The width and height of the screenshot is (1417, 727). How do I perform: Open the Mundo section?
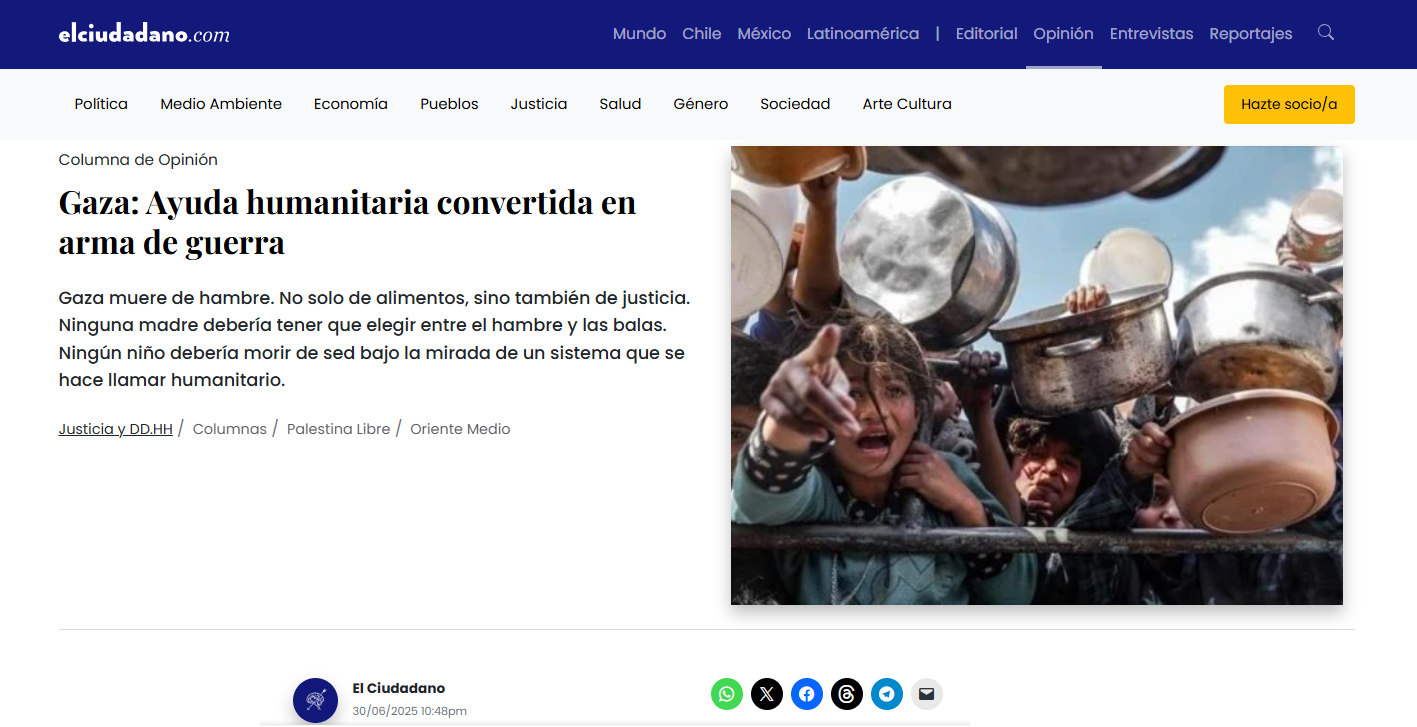(639, 34)
